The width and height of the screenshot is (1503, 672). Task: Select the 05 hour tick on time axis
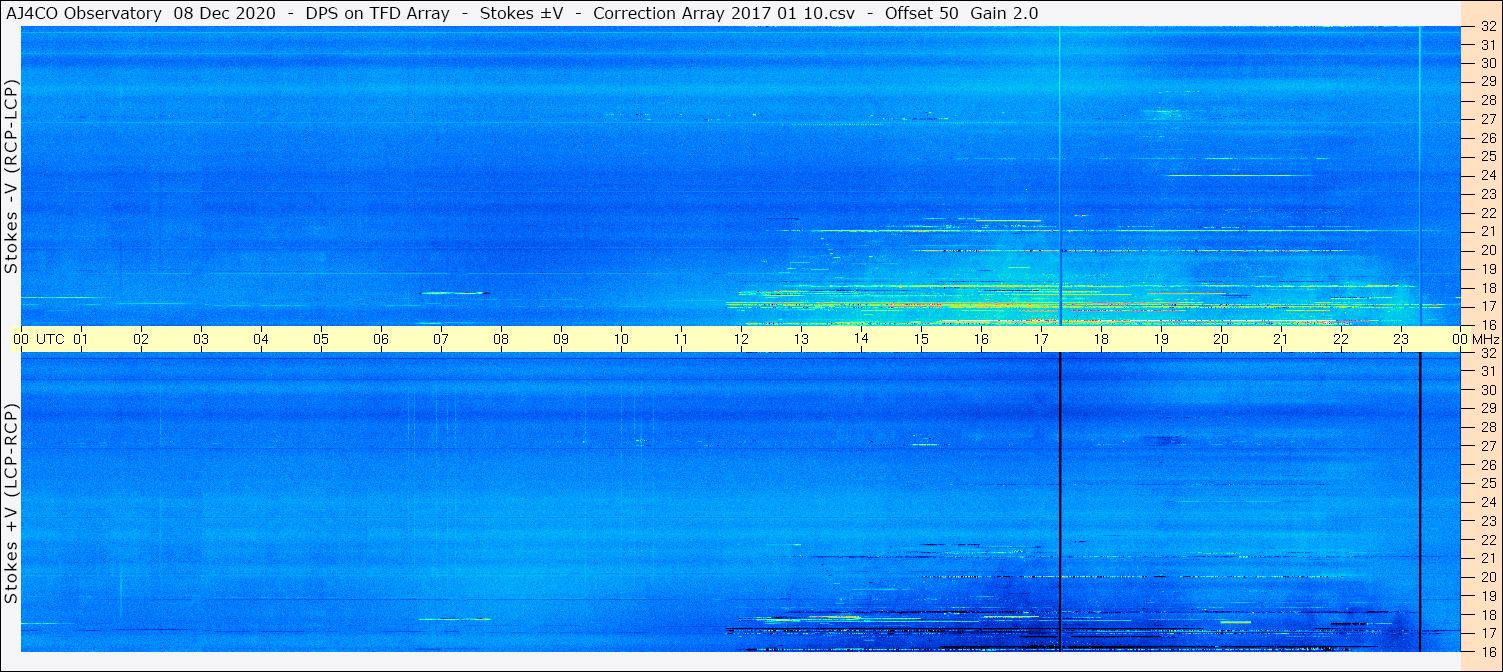(321, 339)
